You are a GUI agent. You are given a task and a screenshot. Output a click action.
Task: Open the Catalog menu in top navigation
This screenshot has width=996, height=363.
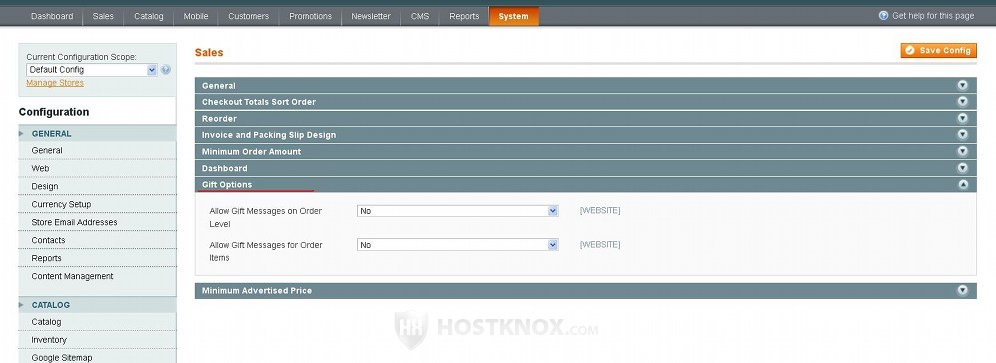(149, 17)
